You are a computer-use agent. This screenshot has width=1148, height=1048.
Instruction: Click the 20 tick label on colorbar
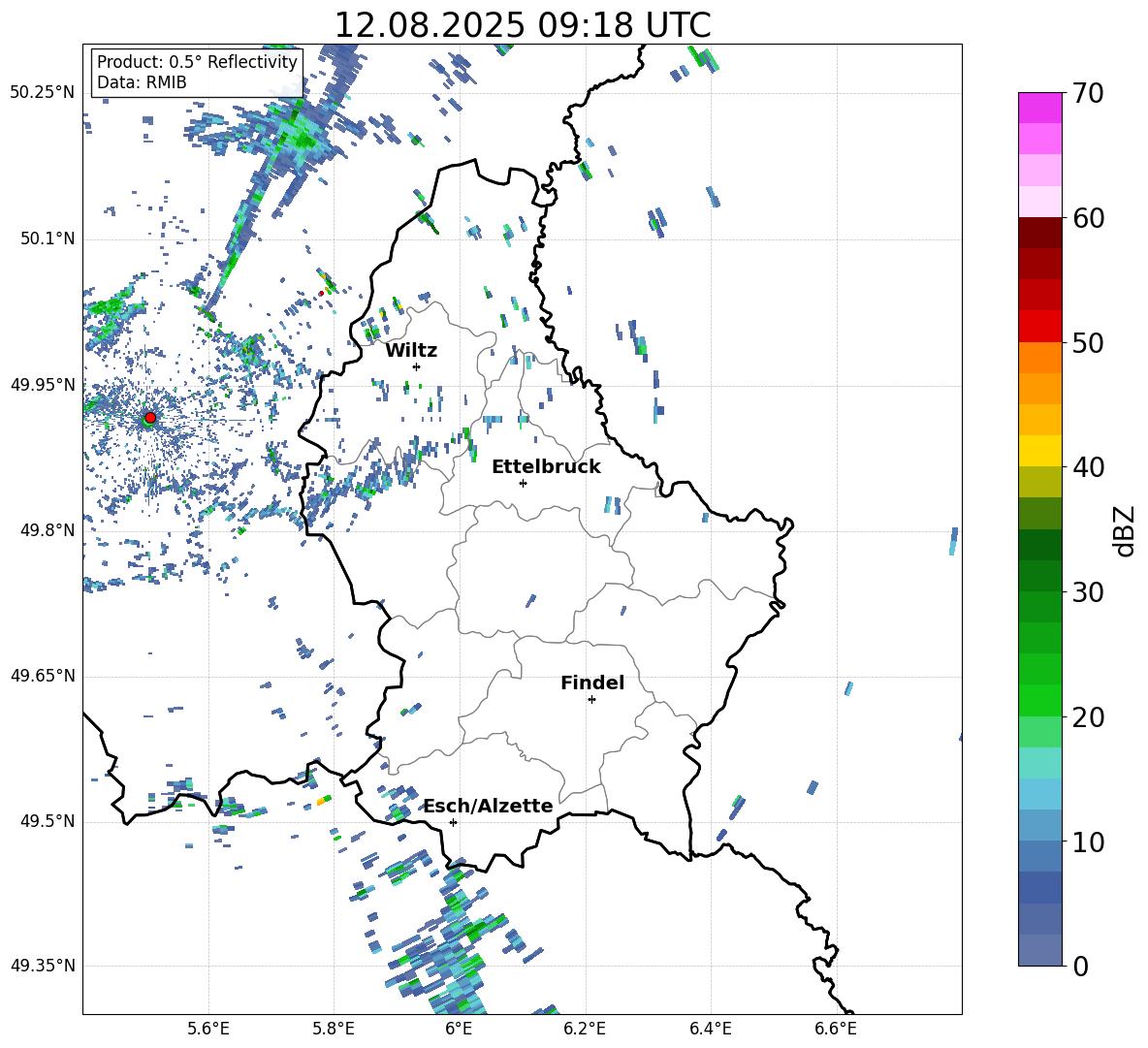tap(1088, 717)
